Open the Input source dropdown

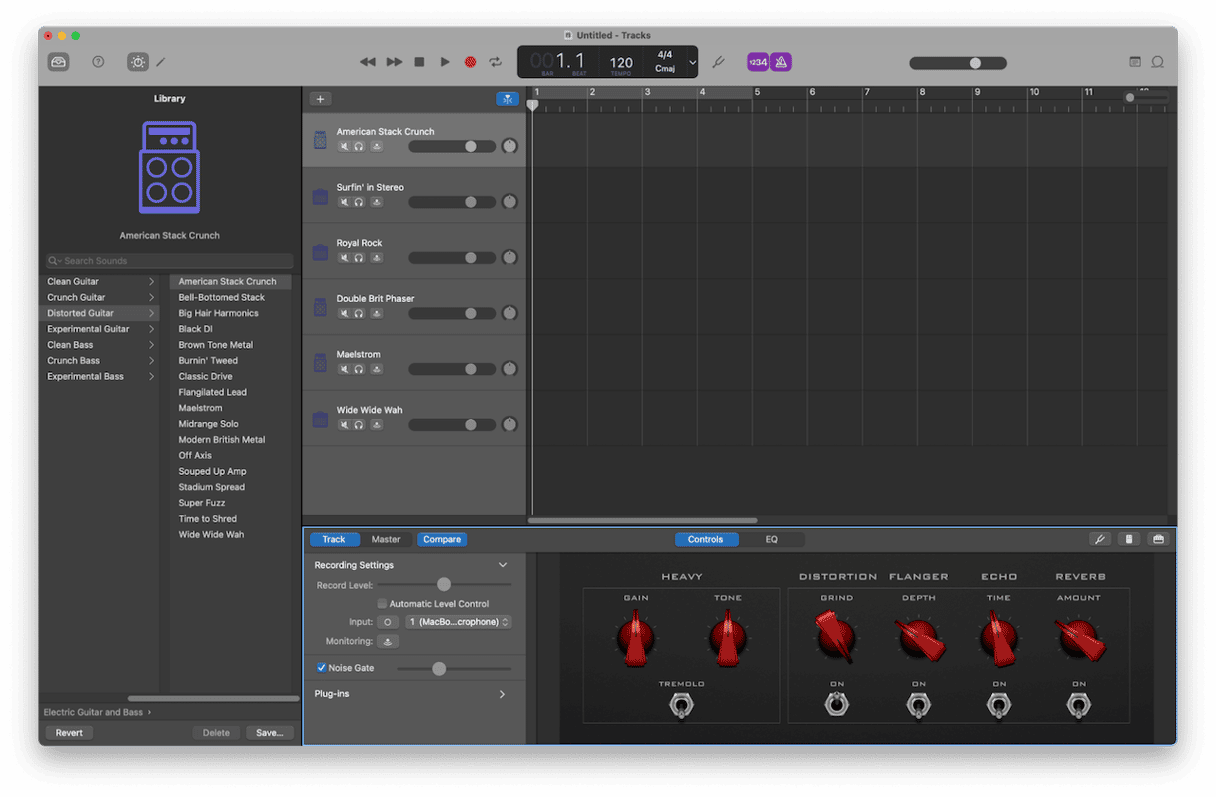[x=458, y=622]
